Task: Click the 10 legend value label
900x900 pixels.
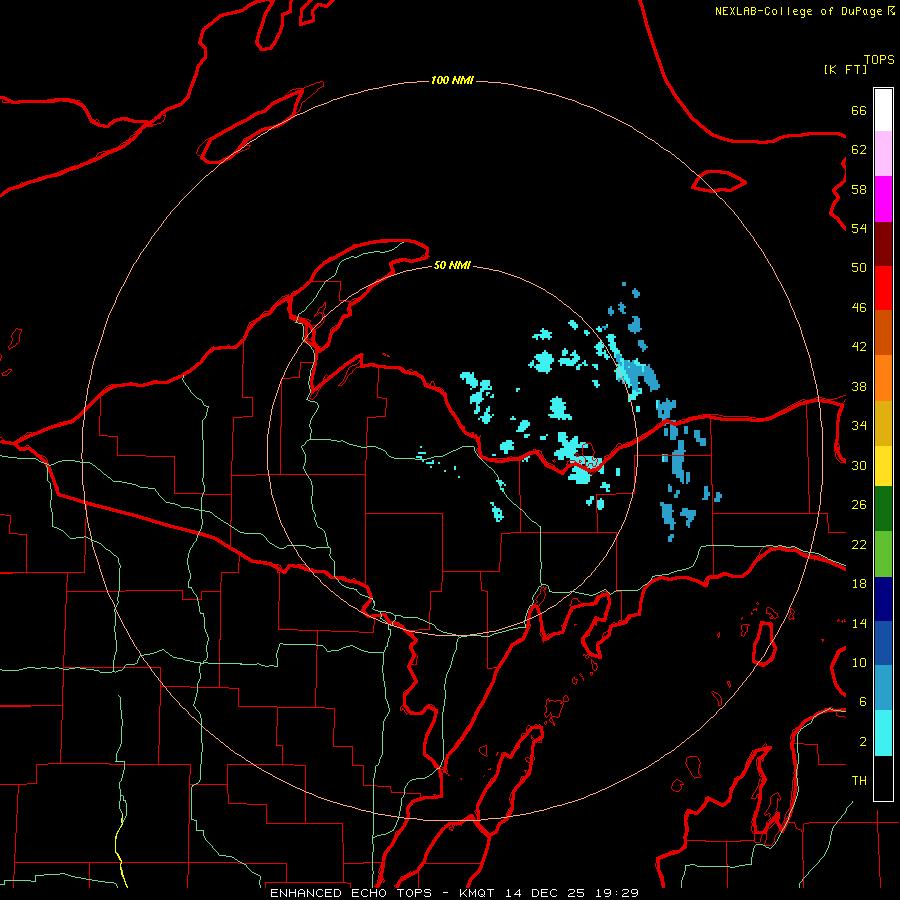Action: 859,663
